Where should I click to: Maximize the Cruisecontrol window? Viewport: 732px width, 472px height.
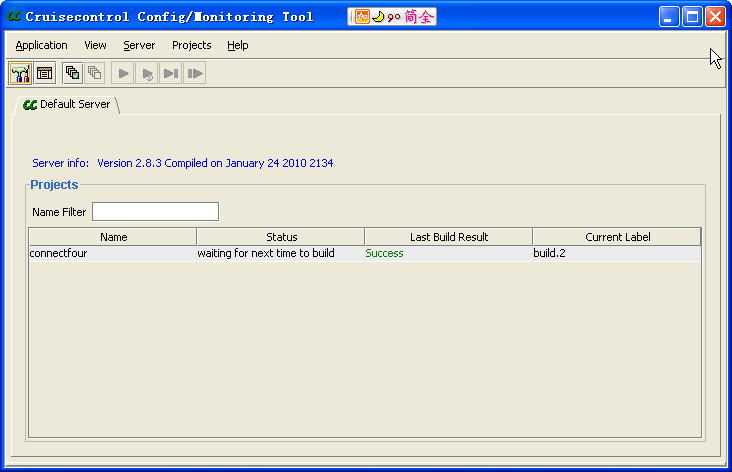[x=692, y=17]
